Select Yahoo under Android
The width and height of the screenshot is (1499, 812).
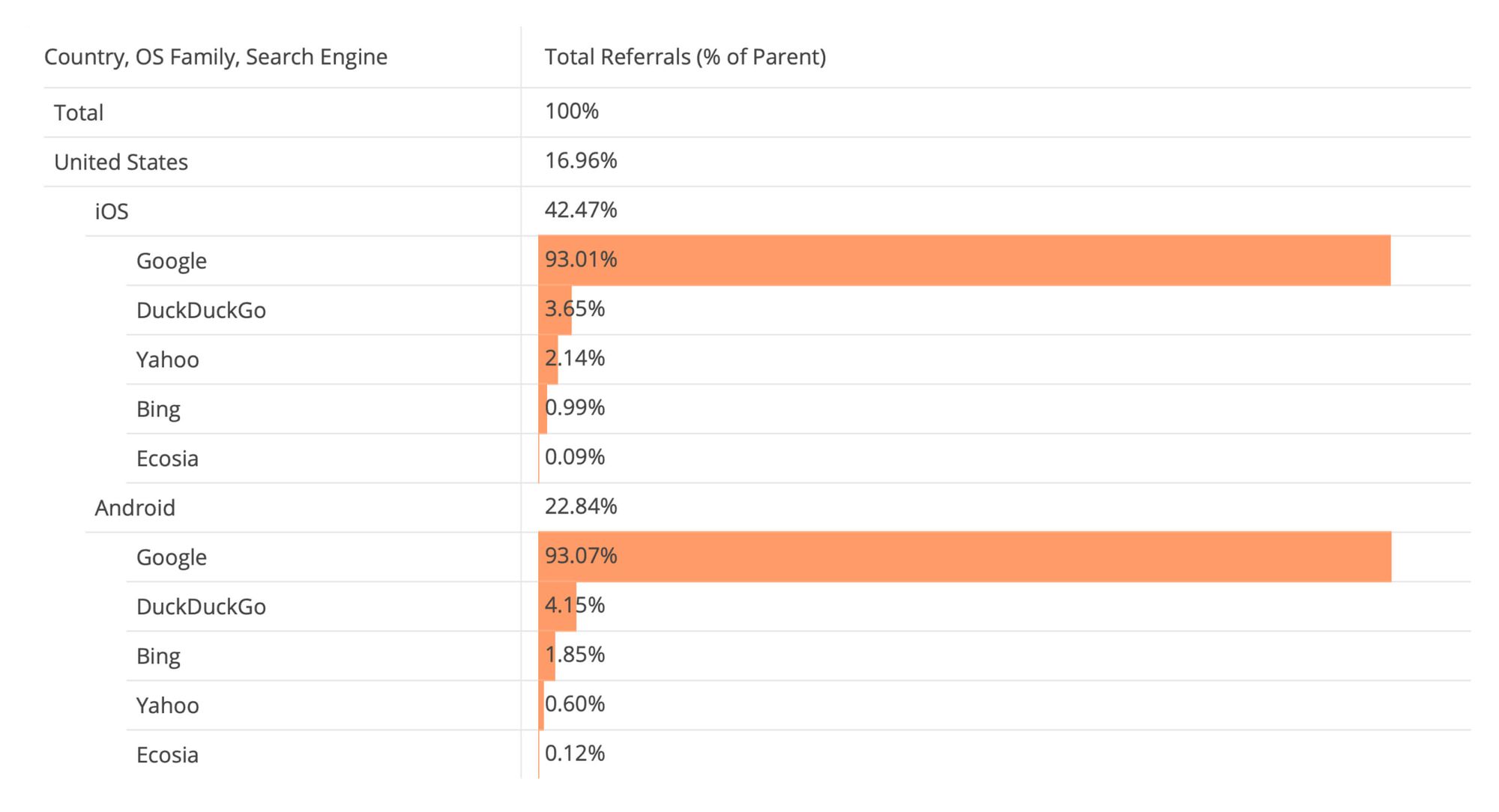(167, 706)
